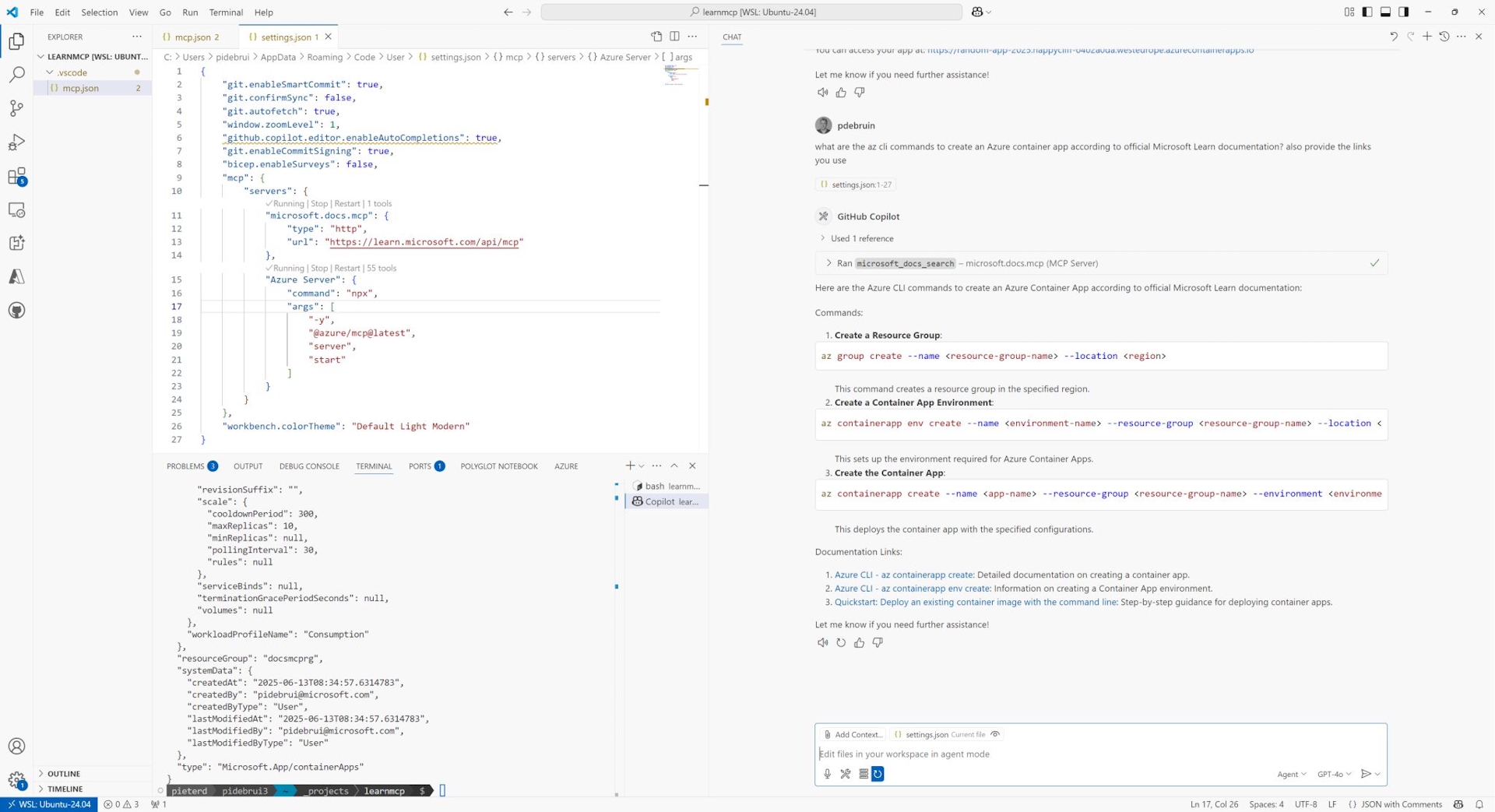Screen dimensions: 1495x812
Task: Stop the Azure Server MCP server
Action: point(319,269)
